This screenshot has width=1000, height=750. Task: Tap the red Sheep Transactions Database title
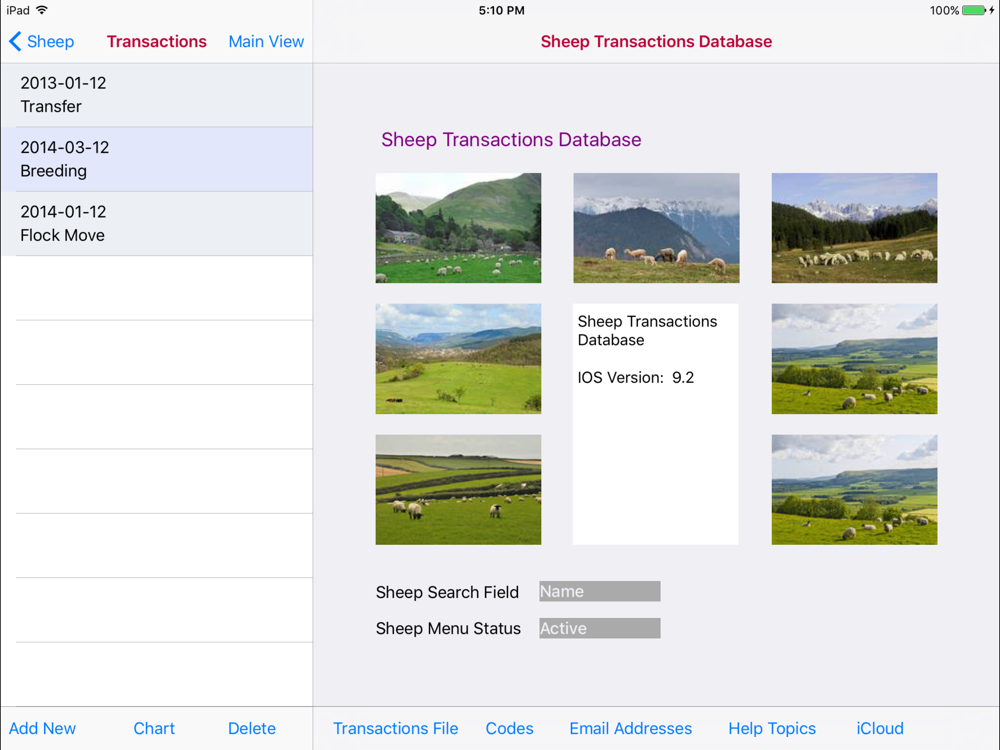[656, 41]
